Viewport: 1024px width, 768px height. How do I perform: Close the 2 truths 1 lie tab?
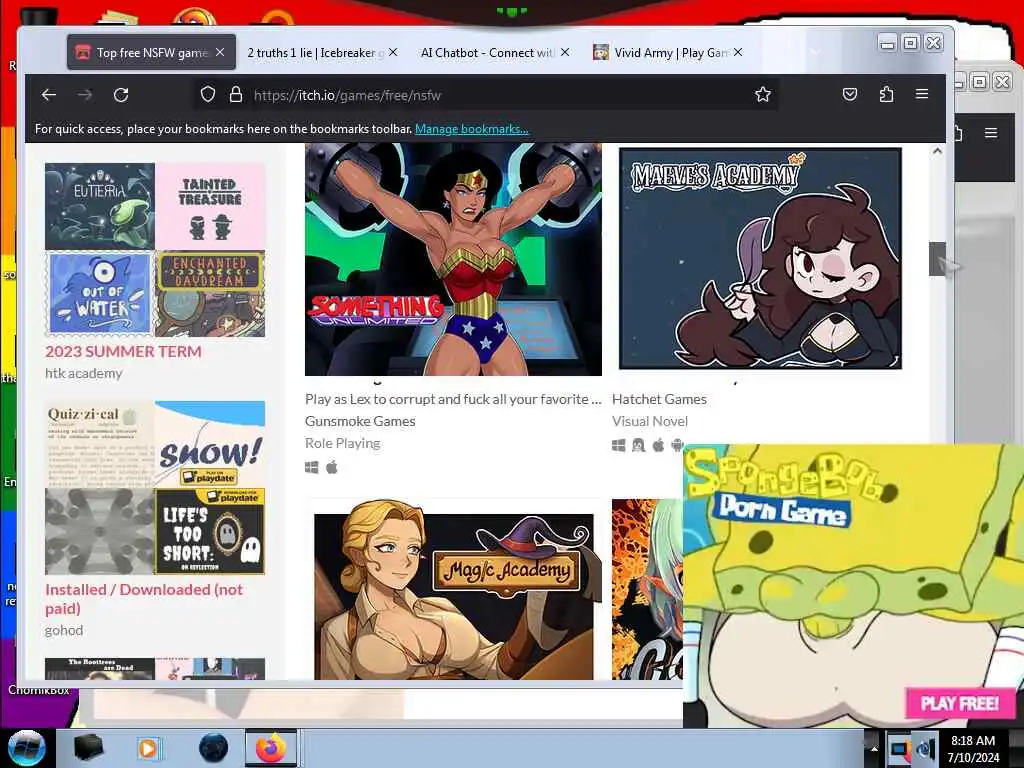tap(392, 52)
